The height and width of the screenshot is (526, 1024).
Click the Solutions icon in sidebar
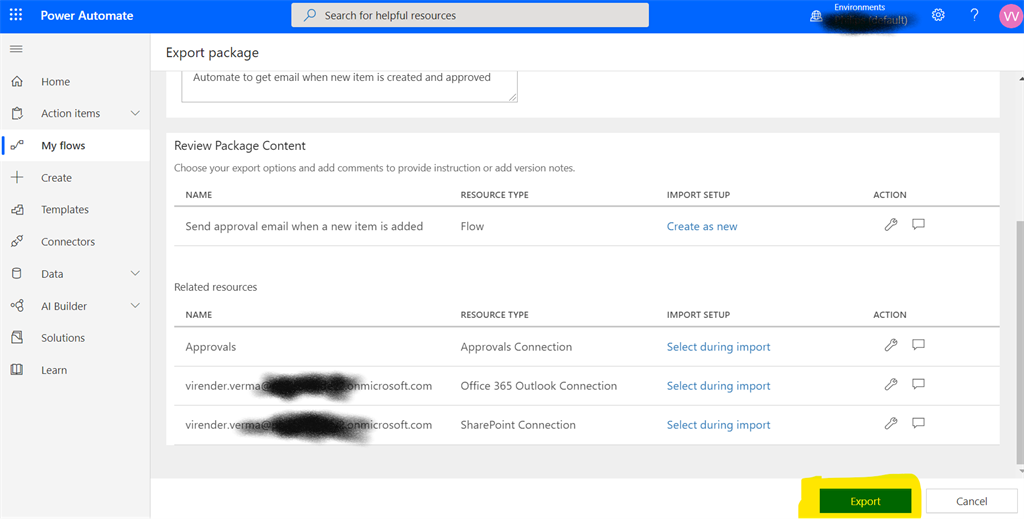(17, 338)
